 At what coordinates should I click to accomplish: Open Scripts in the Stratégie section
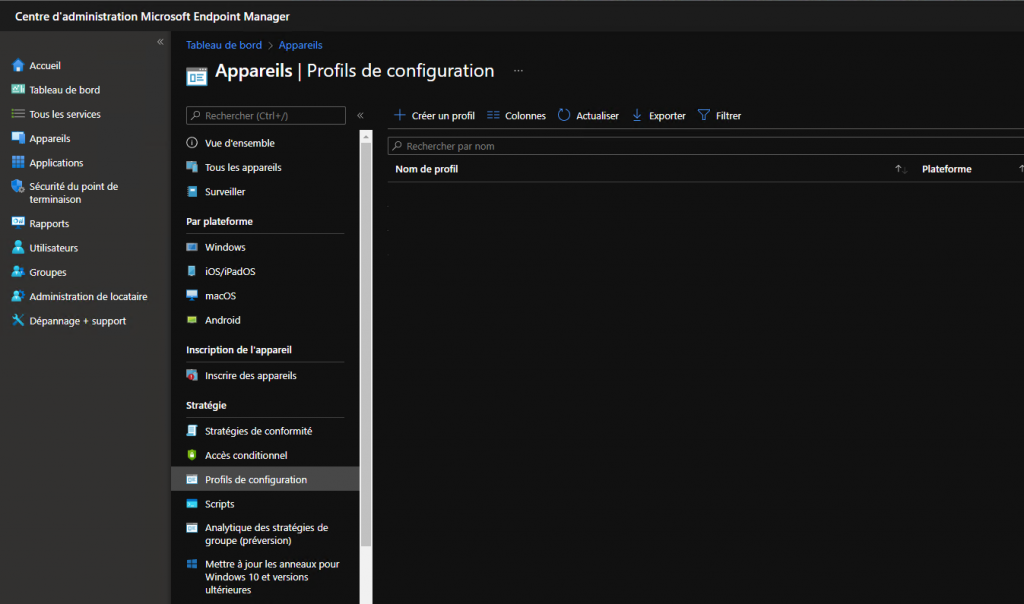(x=219, y=504)
